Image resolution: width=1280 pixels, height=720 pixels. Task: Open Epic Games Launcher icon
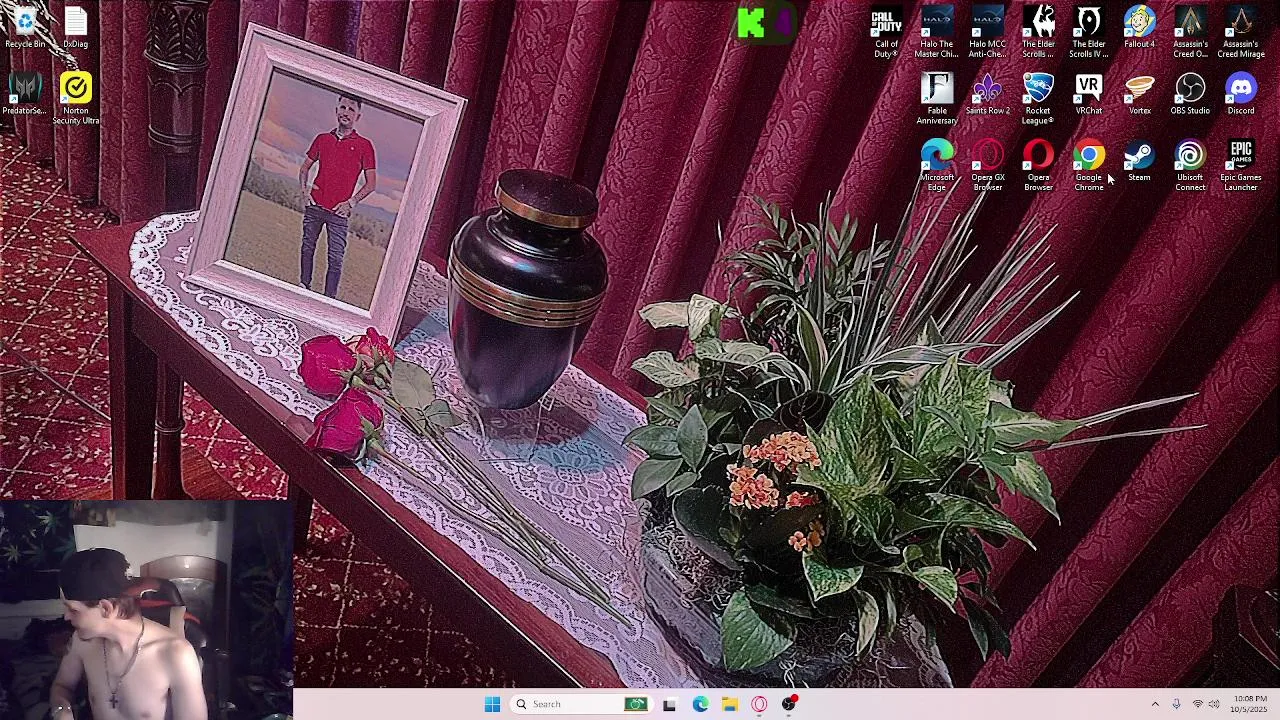pos(1241,166)
